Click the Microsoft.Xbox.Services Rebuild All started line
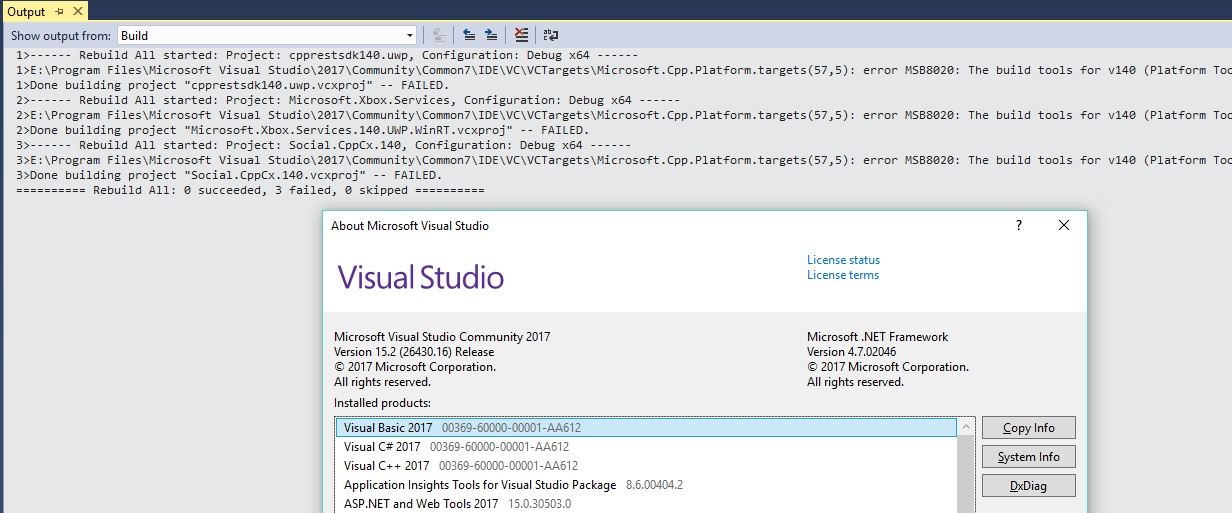This screenshot has height=513, width=1232. pos(348,100)
